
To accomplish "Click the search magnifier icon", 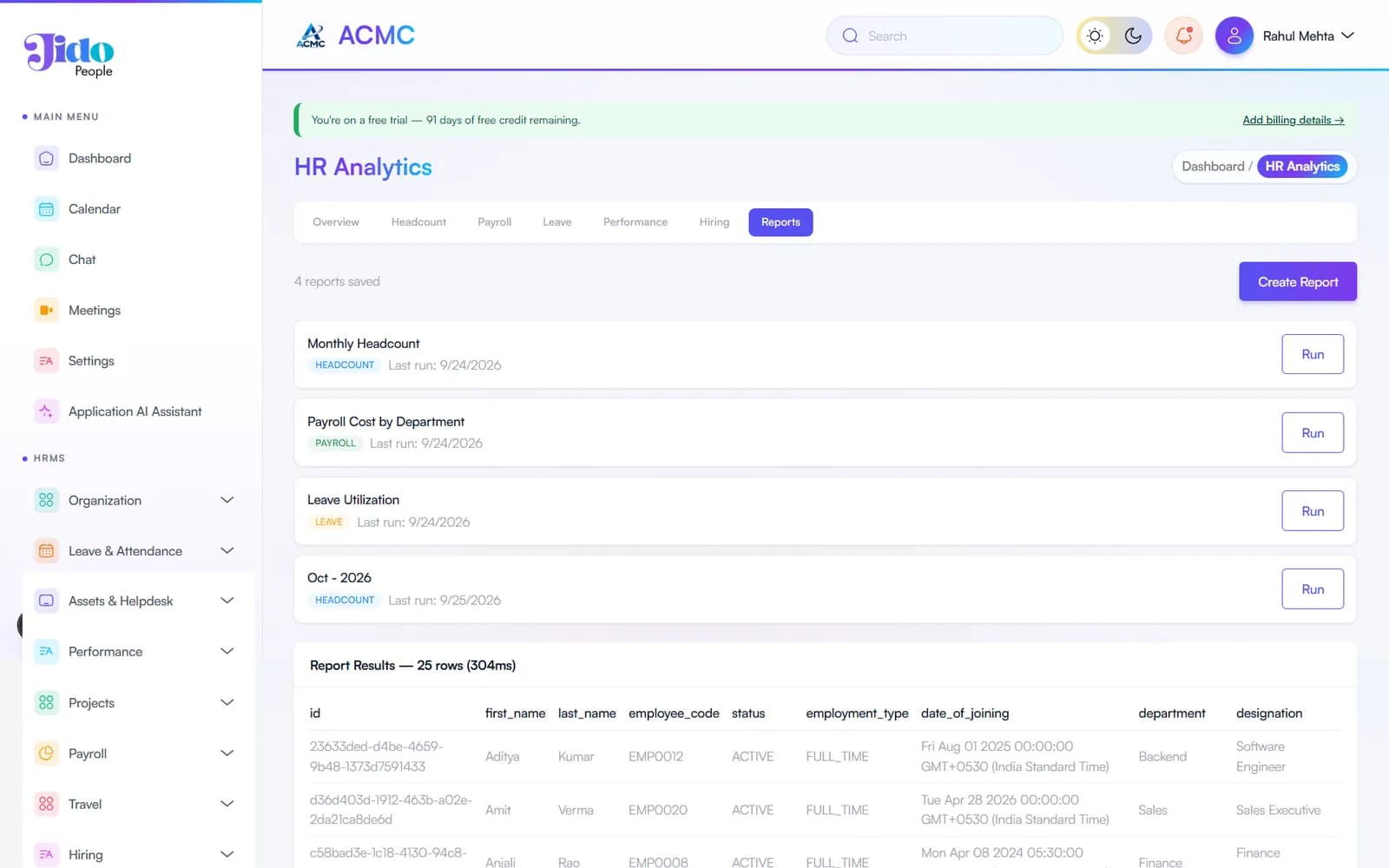I will [x=850, y=36].
